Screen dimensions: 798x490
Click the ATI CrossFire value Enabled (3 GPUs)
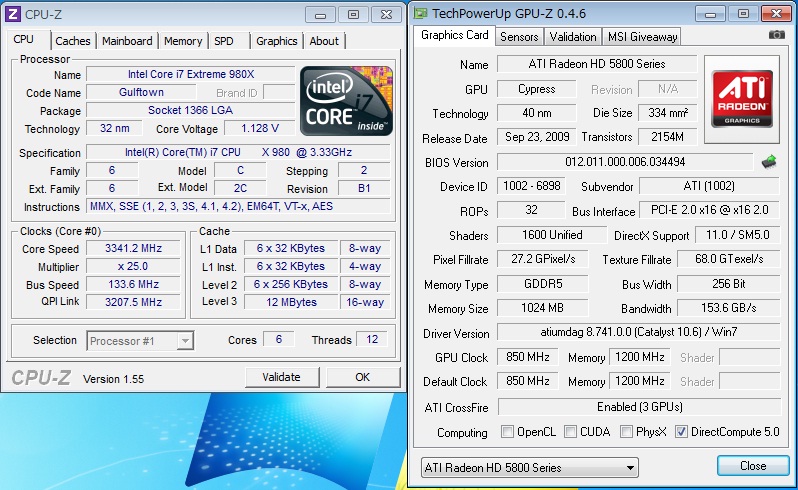[639, 407]
